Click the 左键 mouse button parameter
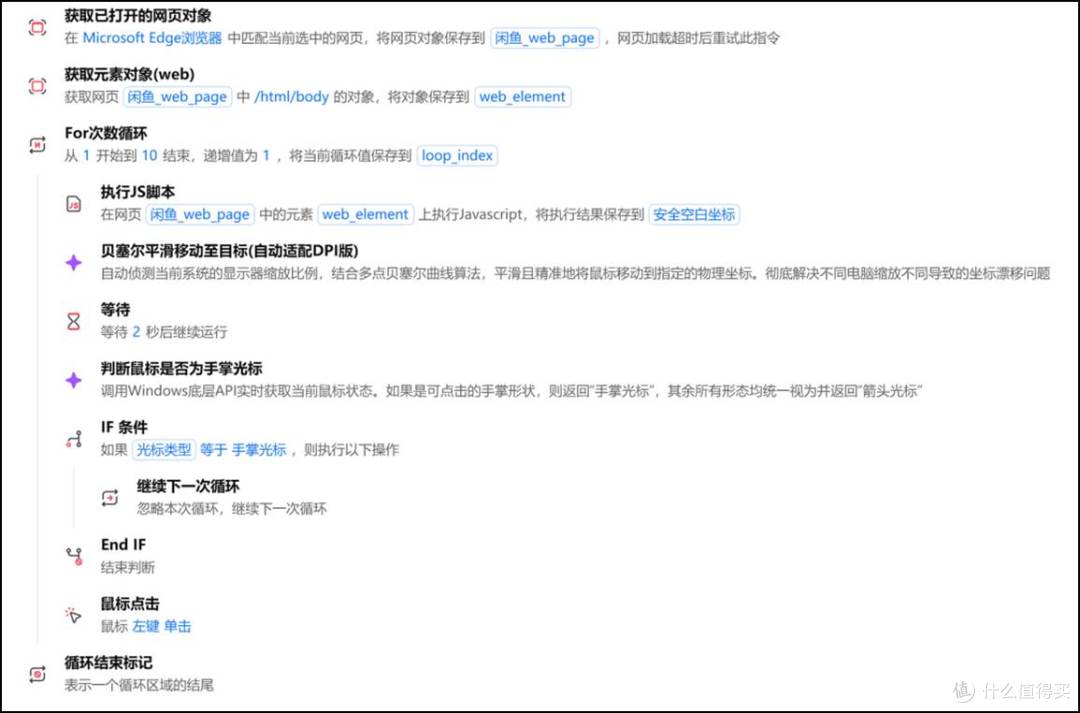The image size is (1080, 713). pos(146,626)
